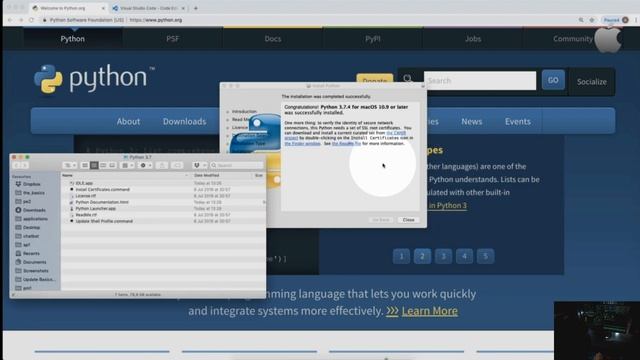640x360 pixels.
Task: Open Desktop in the Finder sidebar
Action: (31, 227)
